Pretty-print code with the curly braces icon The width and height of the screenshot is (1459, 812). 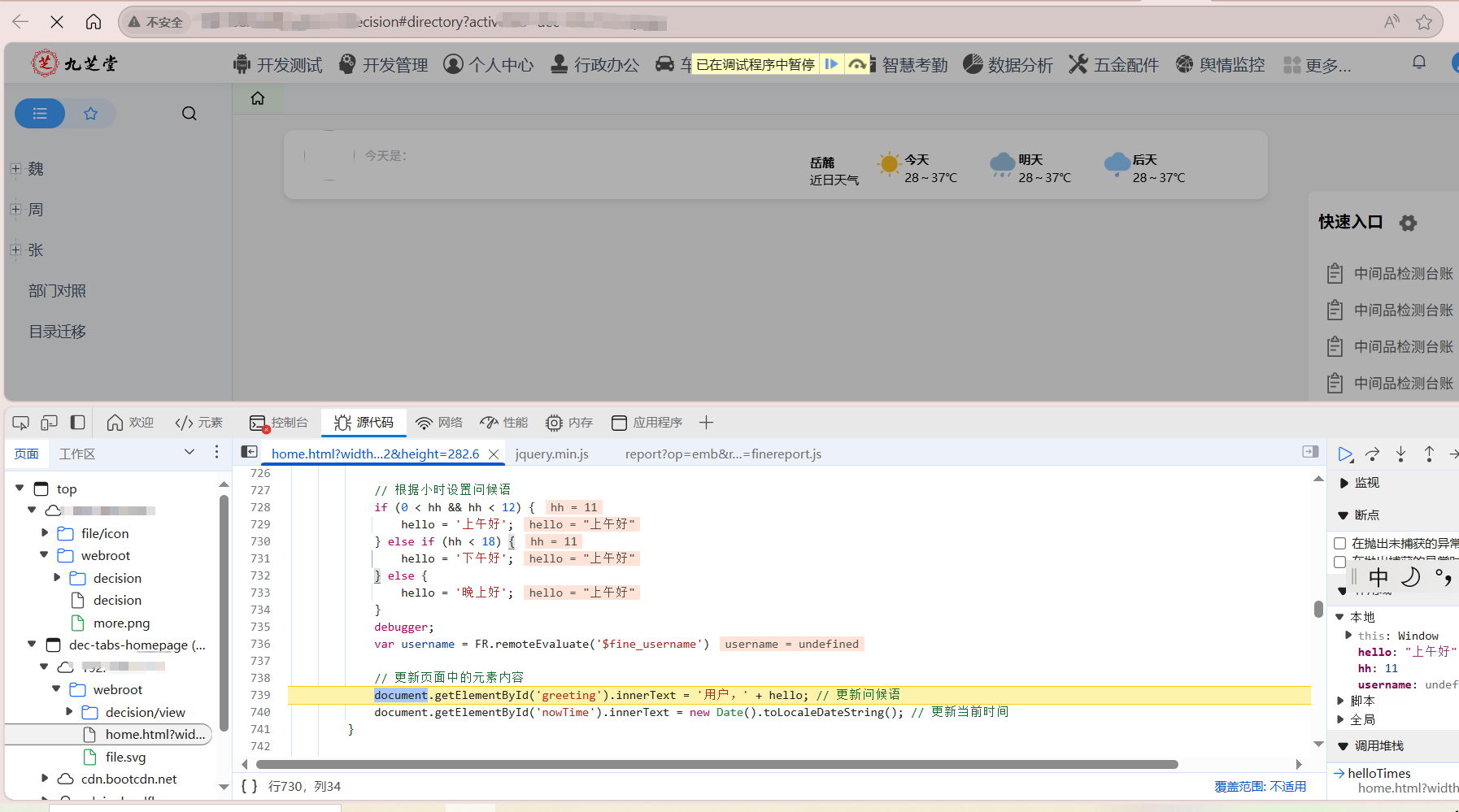pos(250,786)
